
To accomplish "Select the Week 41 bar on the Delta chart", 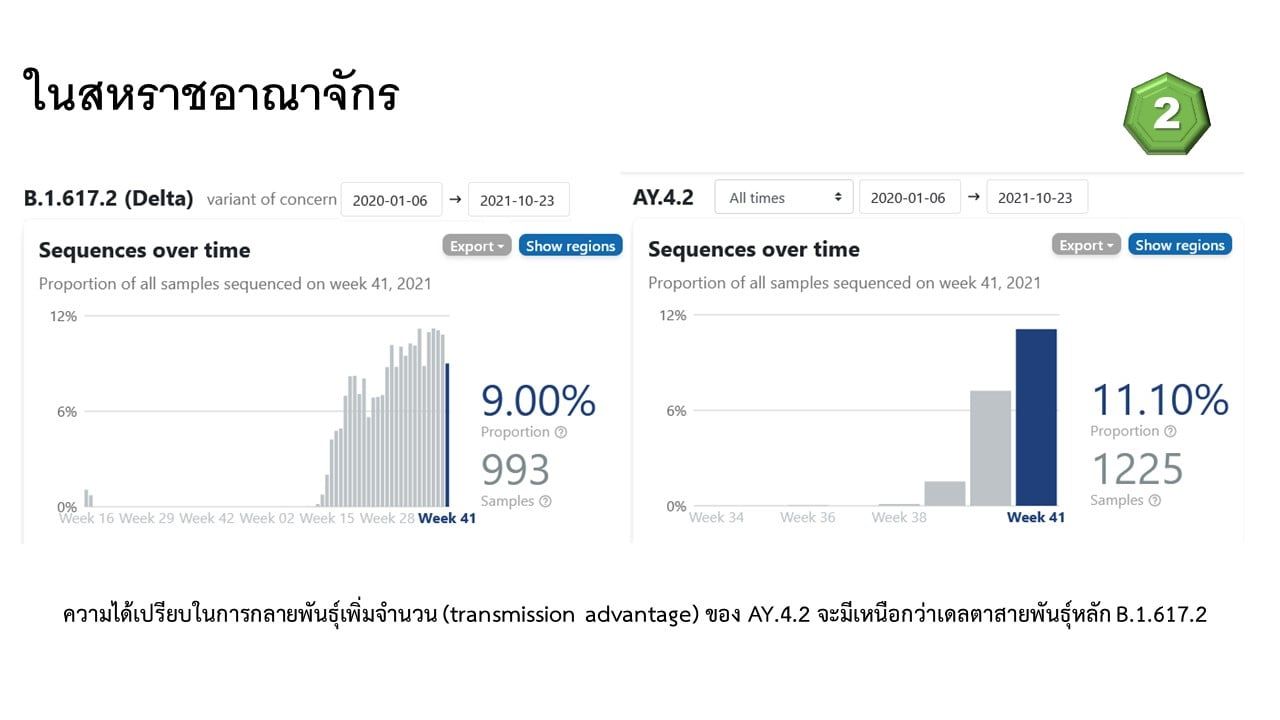I will tap(447, 435).
